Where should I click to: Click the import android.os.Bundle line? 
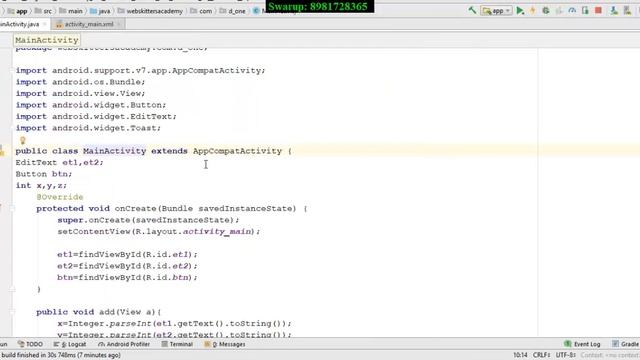point(80,82)
